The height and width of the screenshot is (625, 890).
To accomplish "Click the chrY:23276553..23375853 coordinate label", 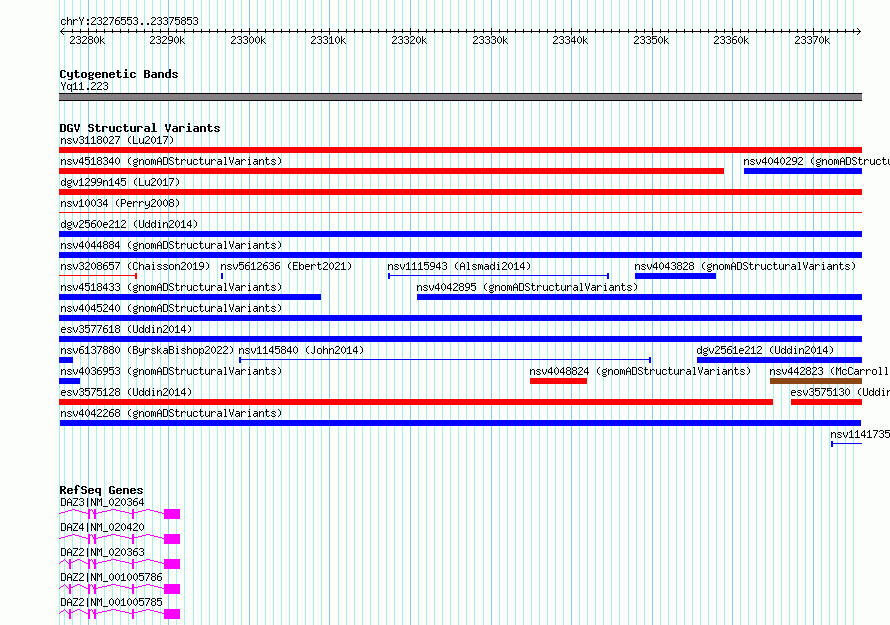I will (129, 21).
